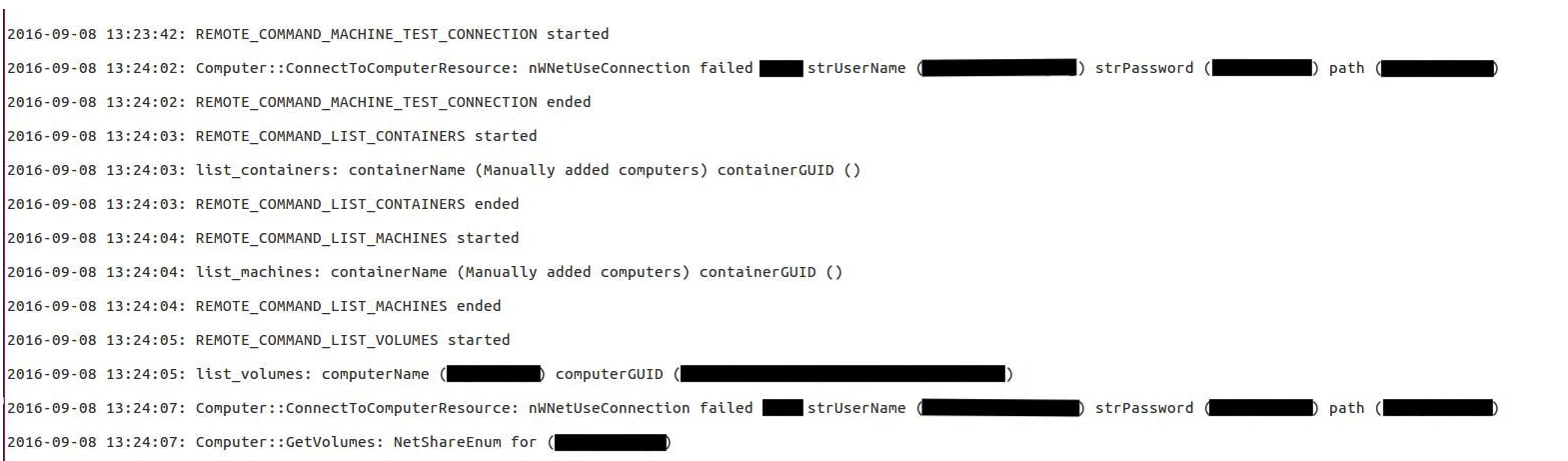Click the redacted path value at 13:24:07

tap(1438, 408)
